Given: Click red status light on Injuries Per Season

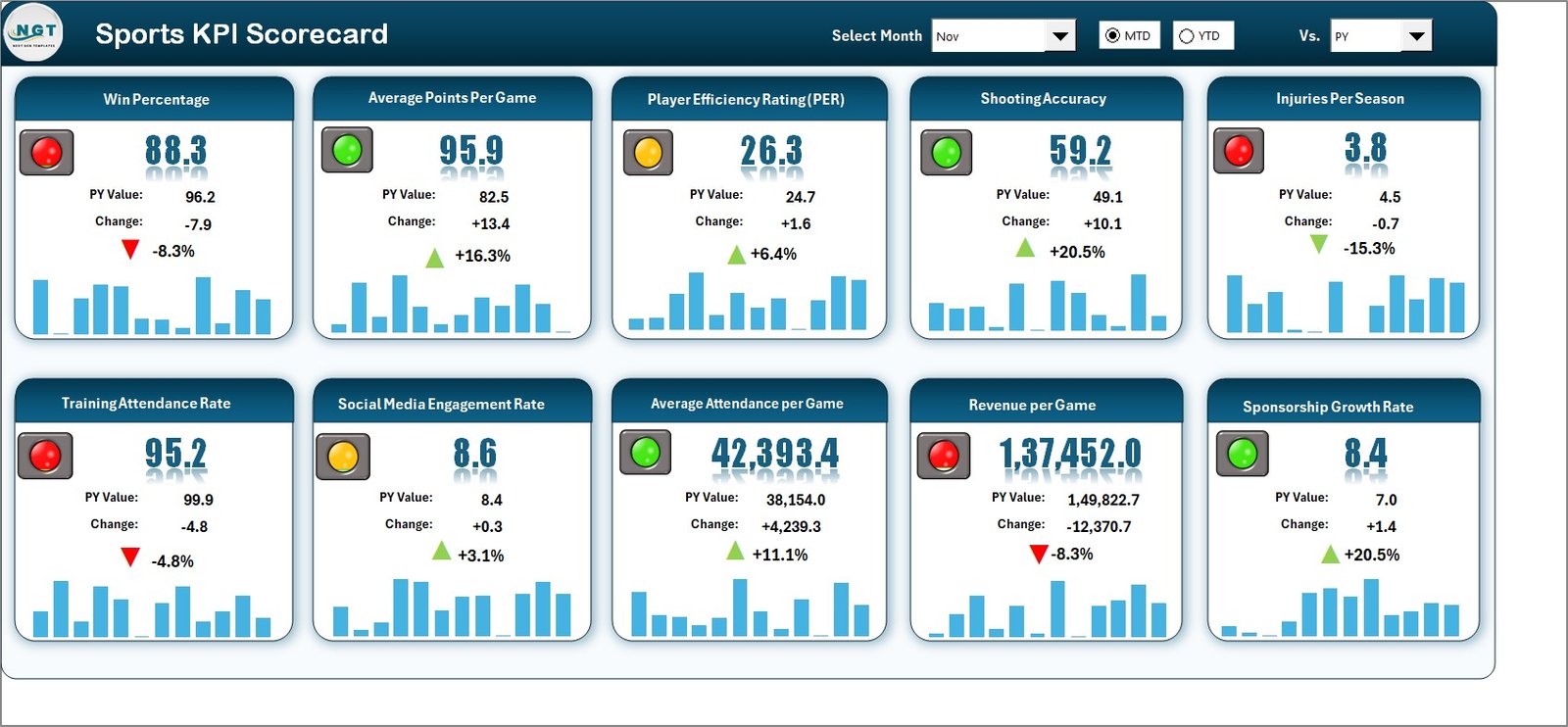Looking at the screenshot, I should tap(1239, 151).
